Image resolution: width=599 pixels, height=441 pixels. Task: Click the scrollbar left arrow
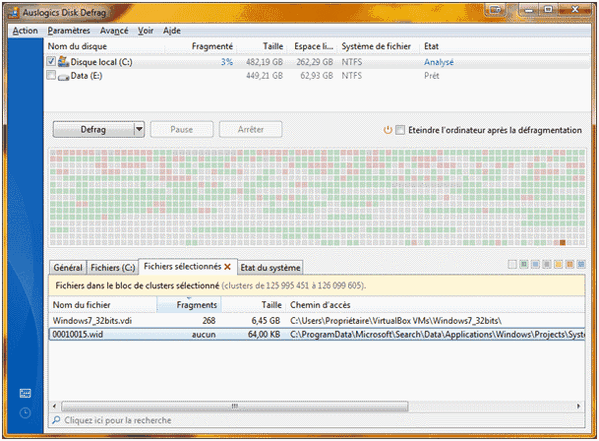[54, 406]
